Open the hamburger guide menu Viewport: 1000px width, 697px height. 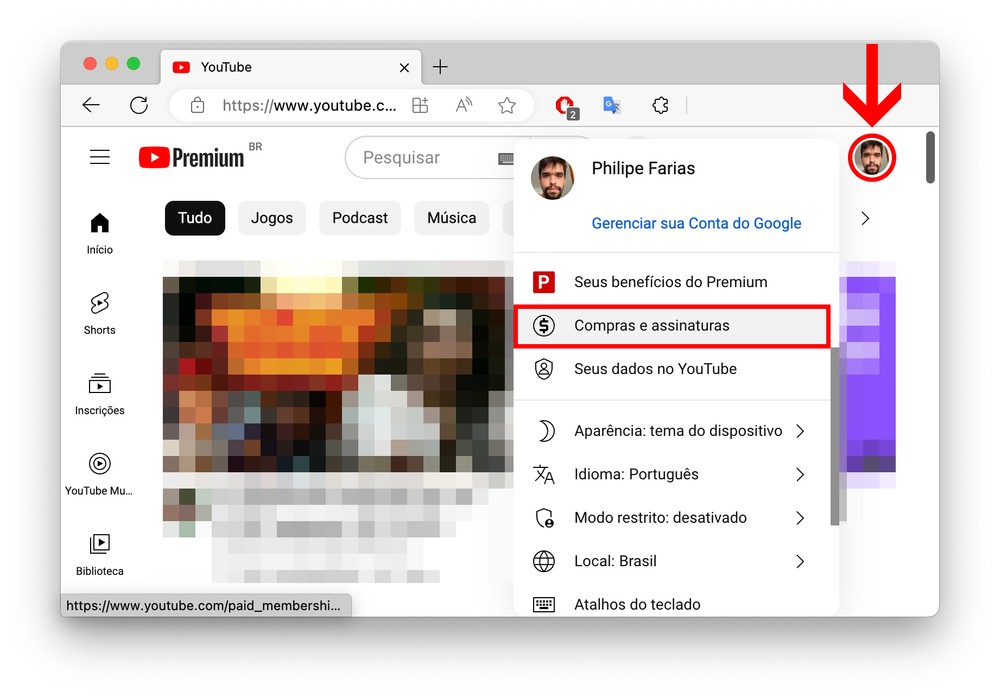point(100,157)
